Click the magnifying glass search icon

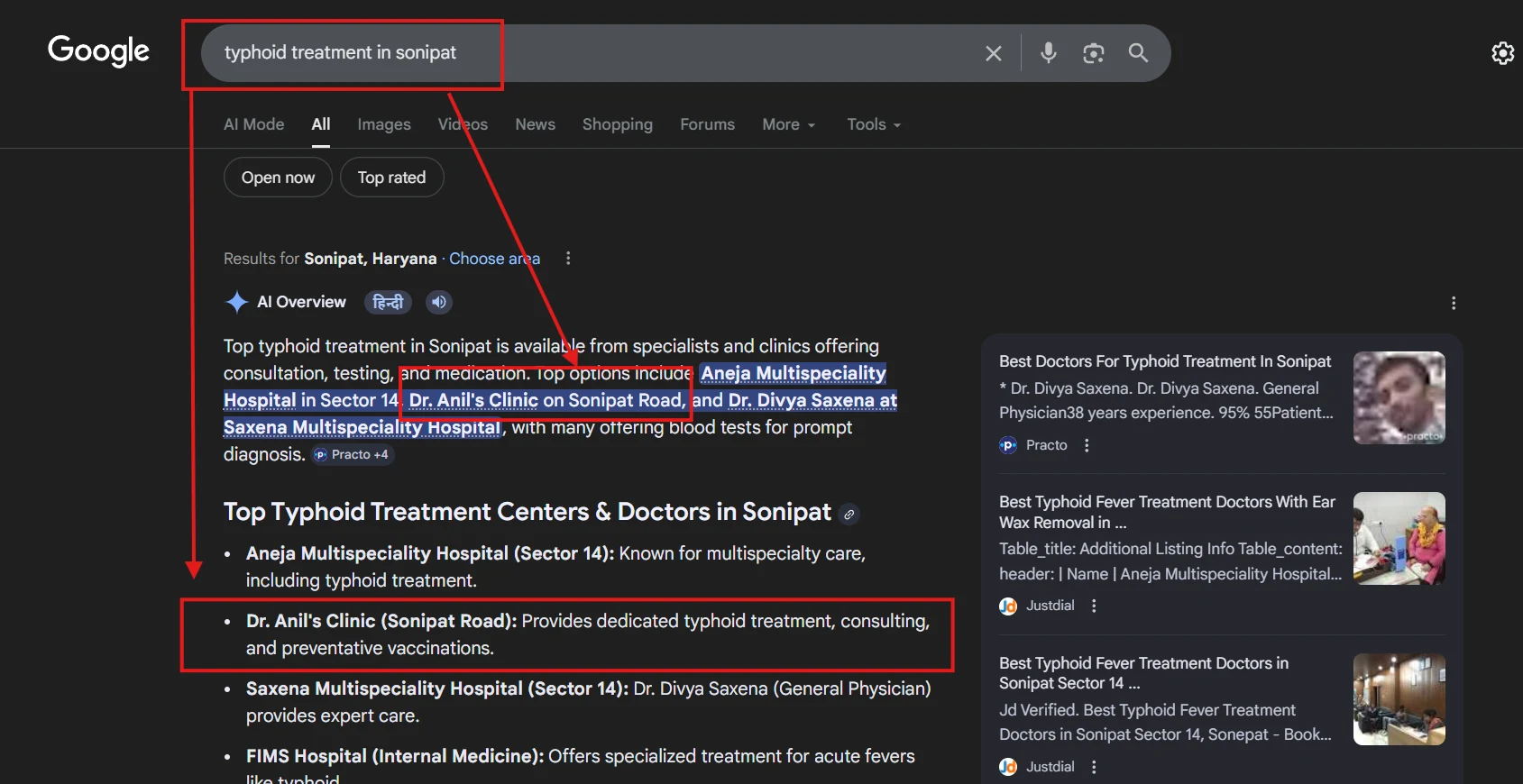pyautogui.click(x=1138, y=53)
